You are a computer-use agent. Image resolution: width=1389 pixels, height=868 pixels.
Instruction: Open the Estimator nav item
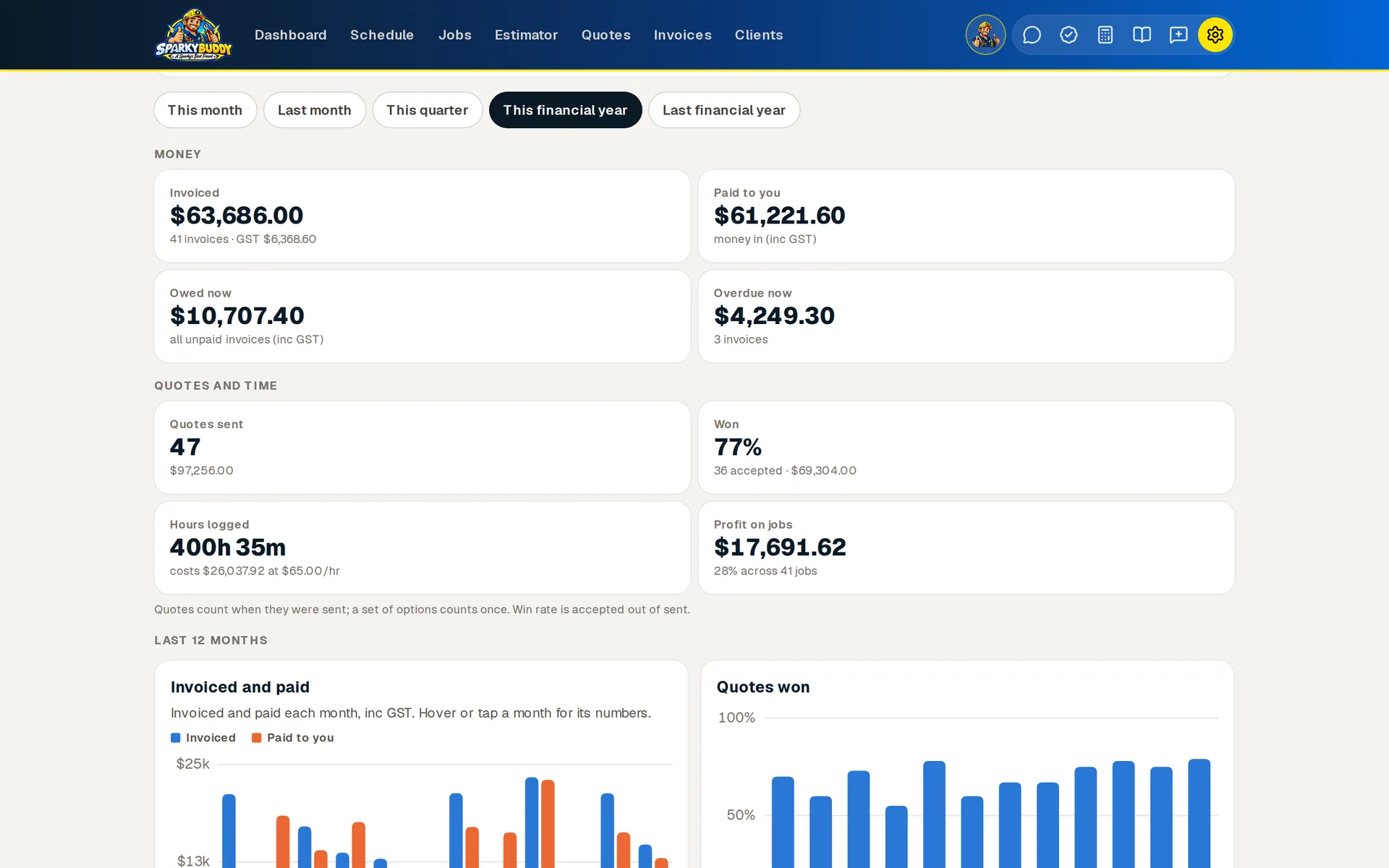pyautogui.click(x=527, y=35)
